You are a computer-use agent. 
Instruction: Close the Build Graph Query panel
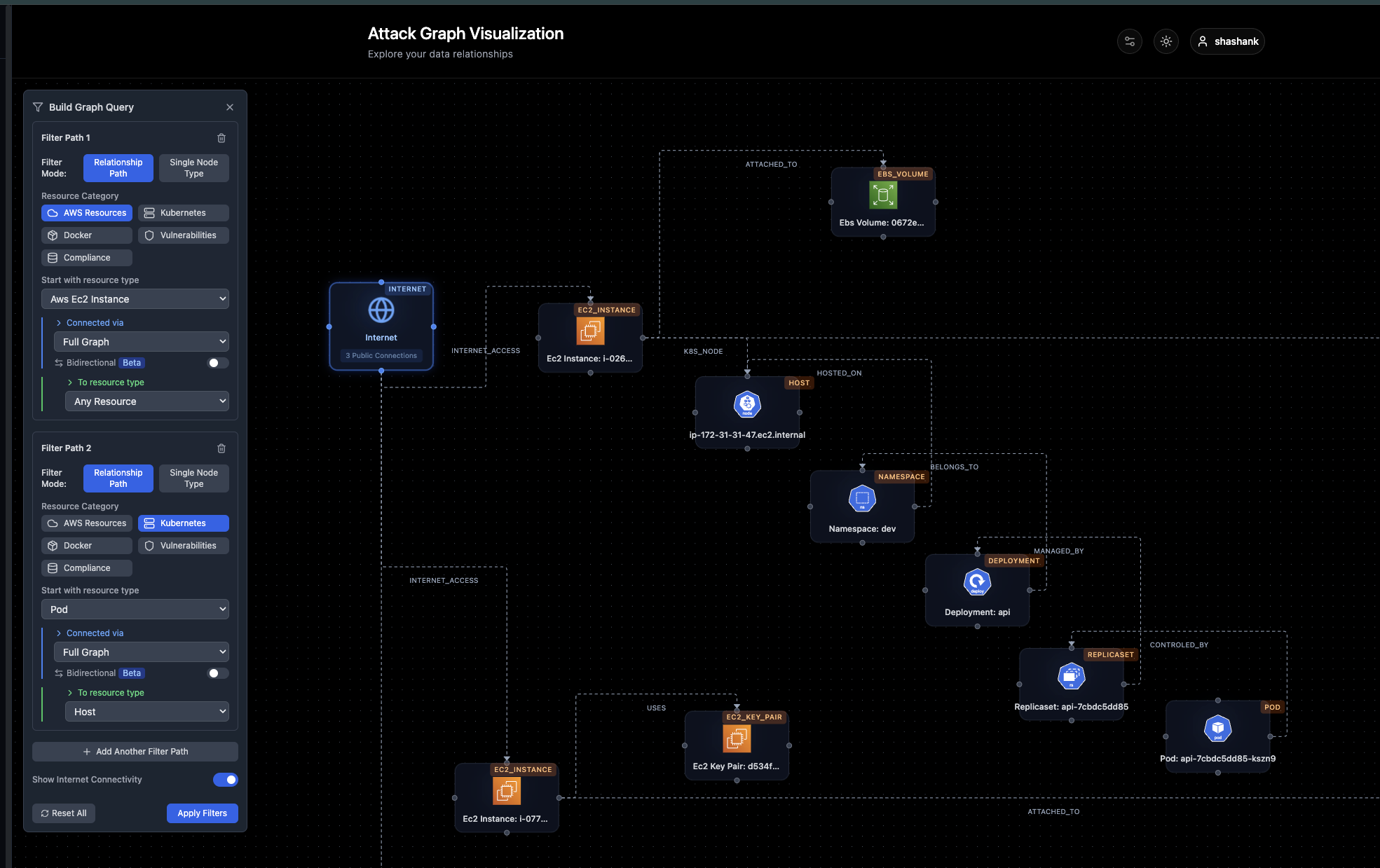230,107
